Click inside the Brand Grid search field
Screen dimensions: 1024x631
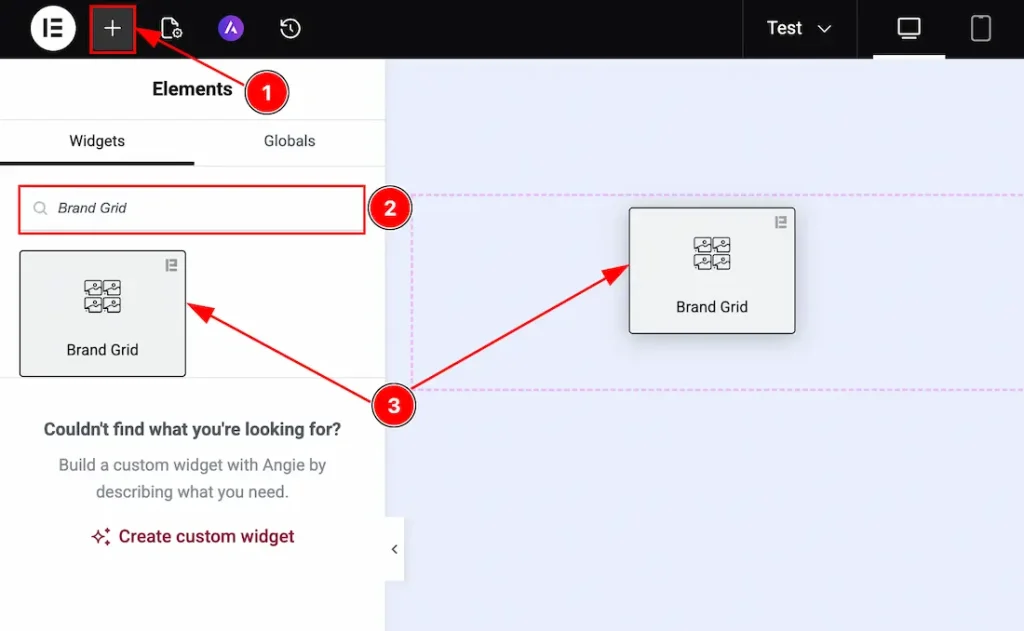pos(190,209)
